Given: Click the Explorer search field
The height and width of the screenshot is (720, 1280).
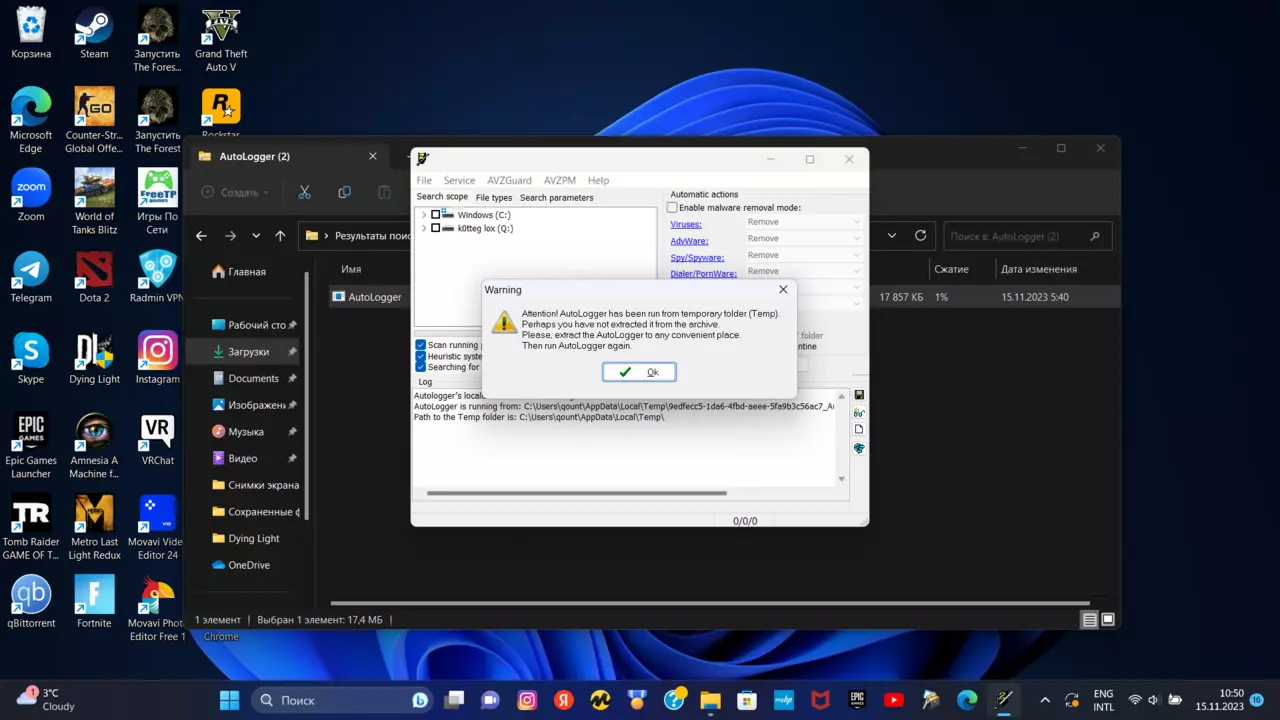Looking at the screenshot, I should pyautogui.click(x=1028, y=236).
